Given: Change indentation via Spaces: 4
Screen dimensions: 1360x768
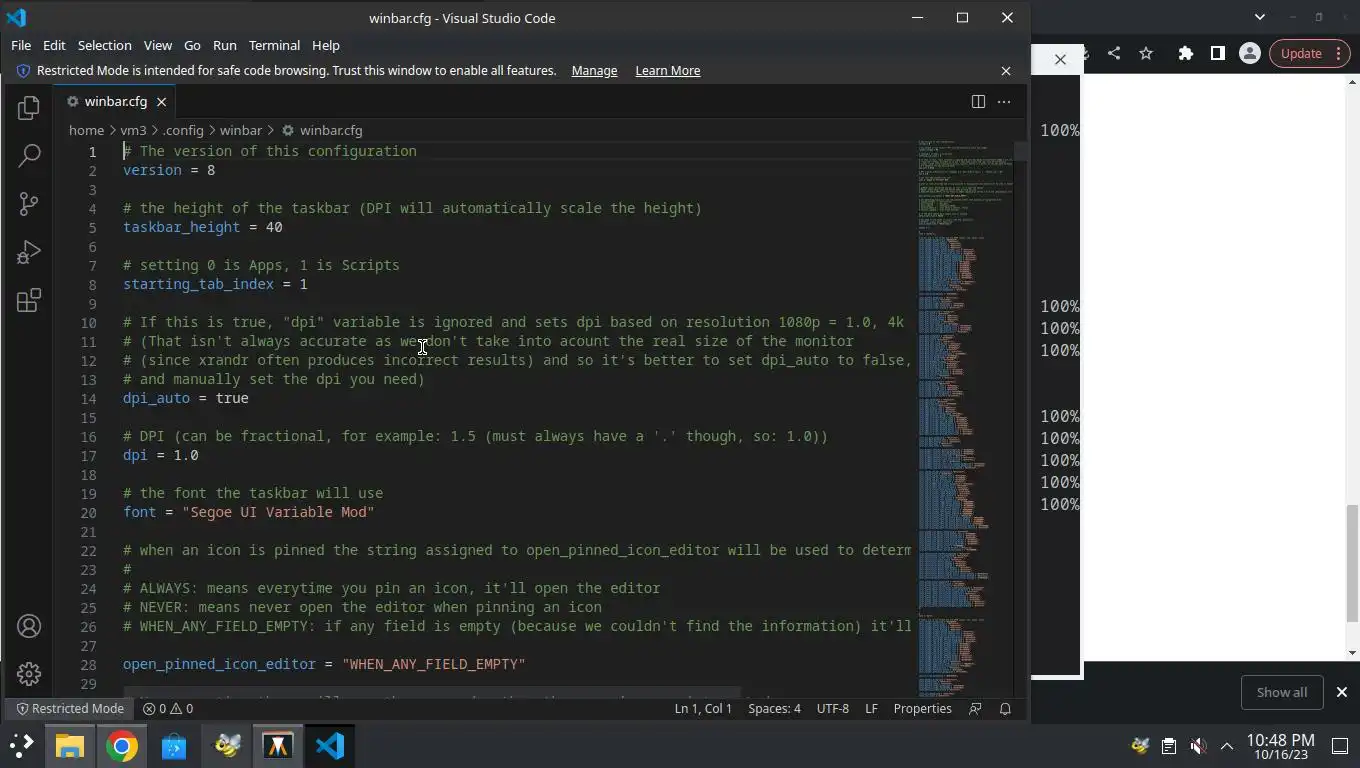Looking at the screenshot, I should coord(774,708).
